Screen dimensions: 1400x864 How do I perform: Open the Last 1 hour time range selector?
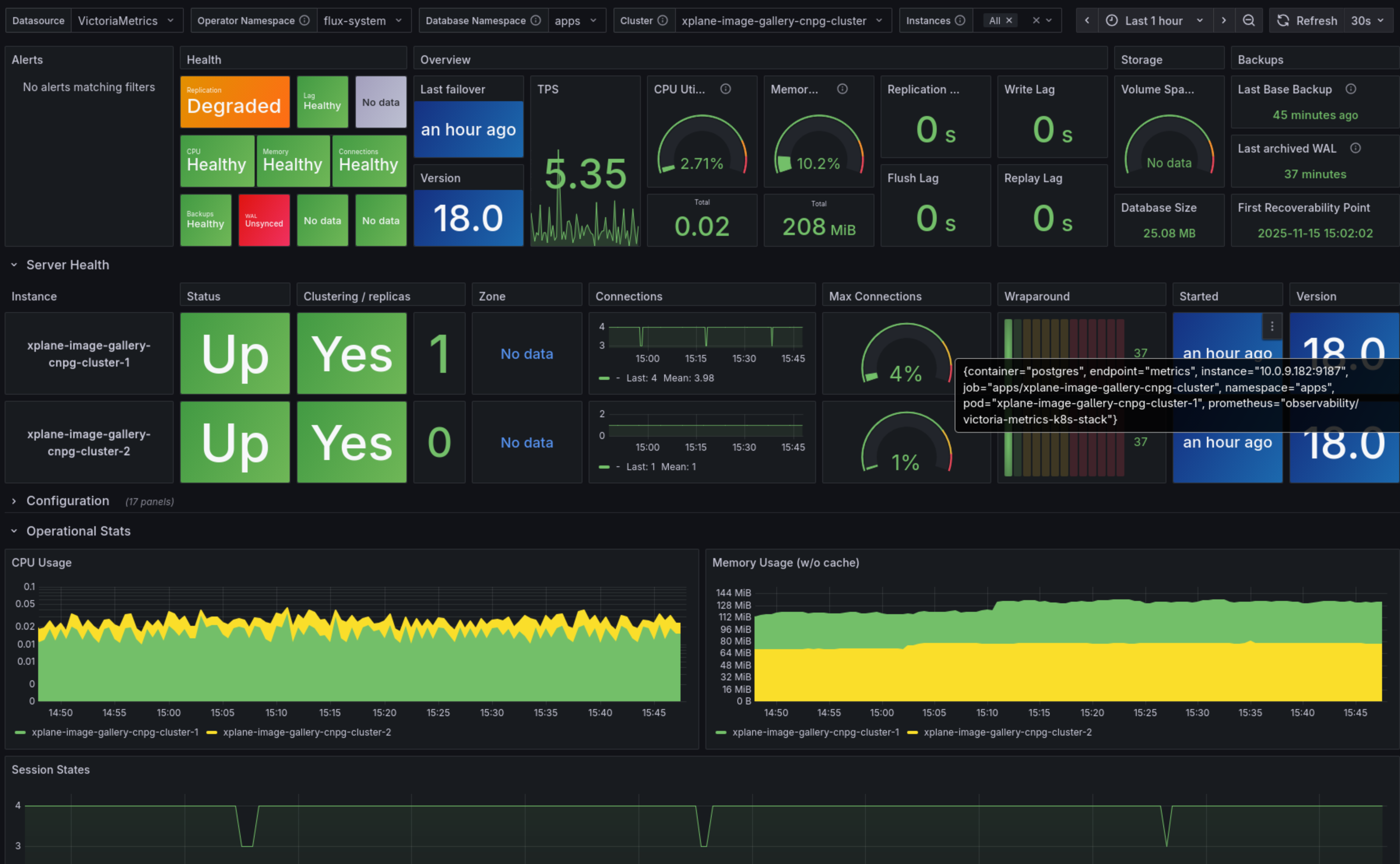(x=1155, y=20)
